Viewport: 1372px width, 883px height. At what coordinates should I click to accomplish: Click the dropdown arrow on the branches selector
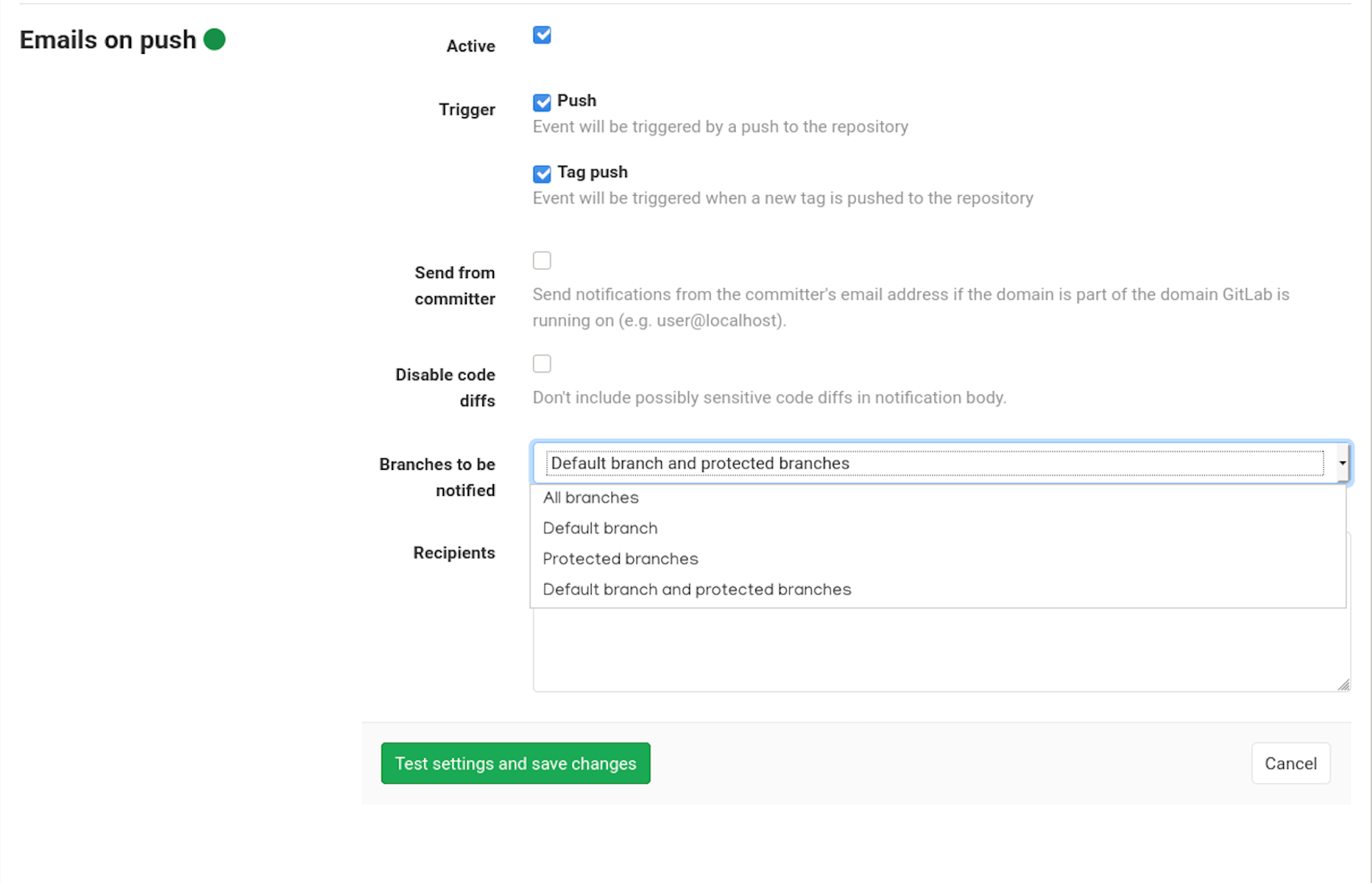(1343, 462)
